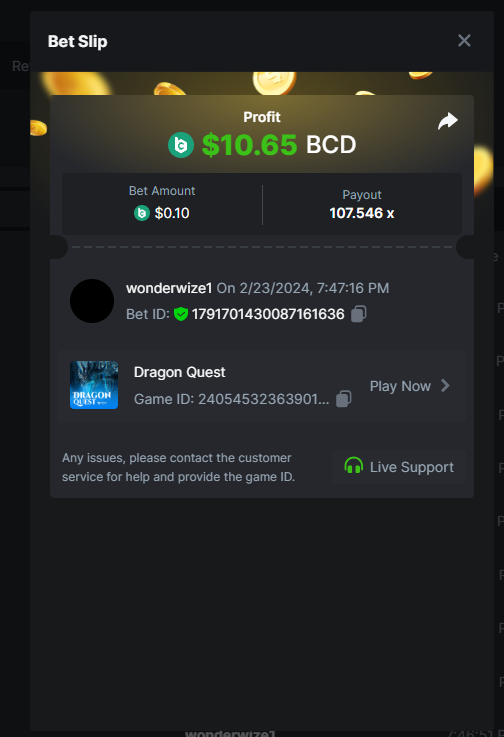Copy the Game ID
The width and height of the screenshot is (504, 737).
(344, 399)
